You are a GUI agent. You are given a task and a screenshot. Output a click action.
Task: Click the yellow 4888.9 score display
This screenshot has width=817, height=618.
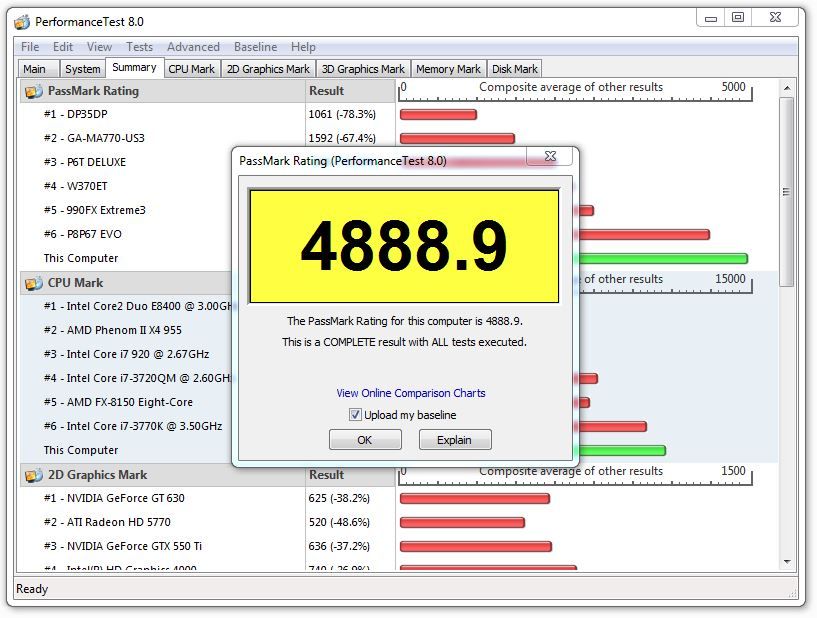pyautogui.click(x=404, y=246)
